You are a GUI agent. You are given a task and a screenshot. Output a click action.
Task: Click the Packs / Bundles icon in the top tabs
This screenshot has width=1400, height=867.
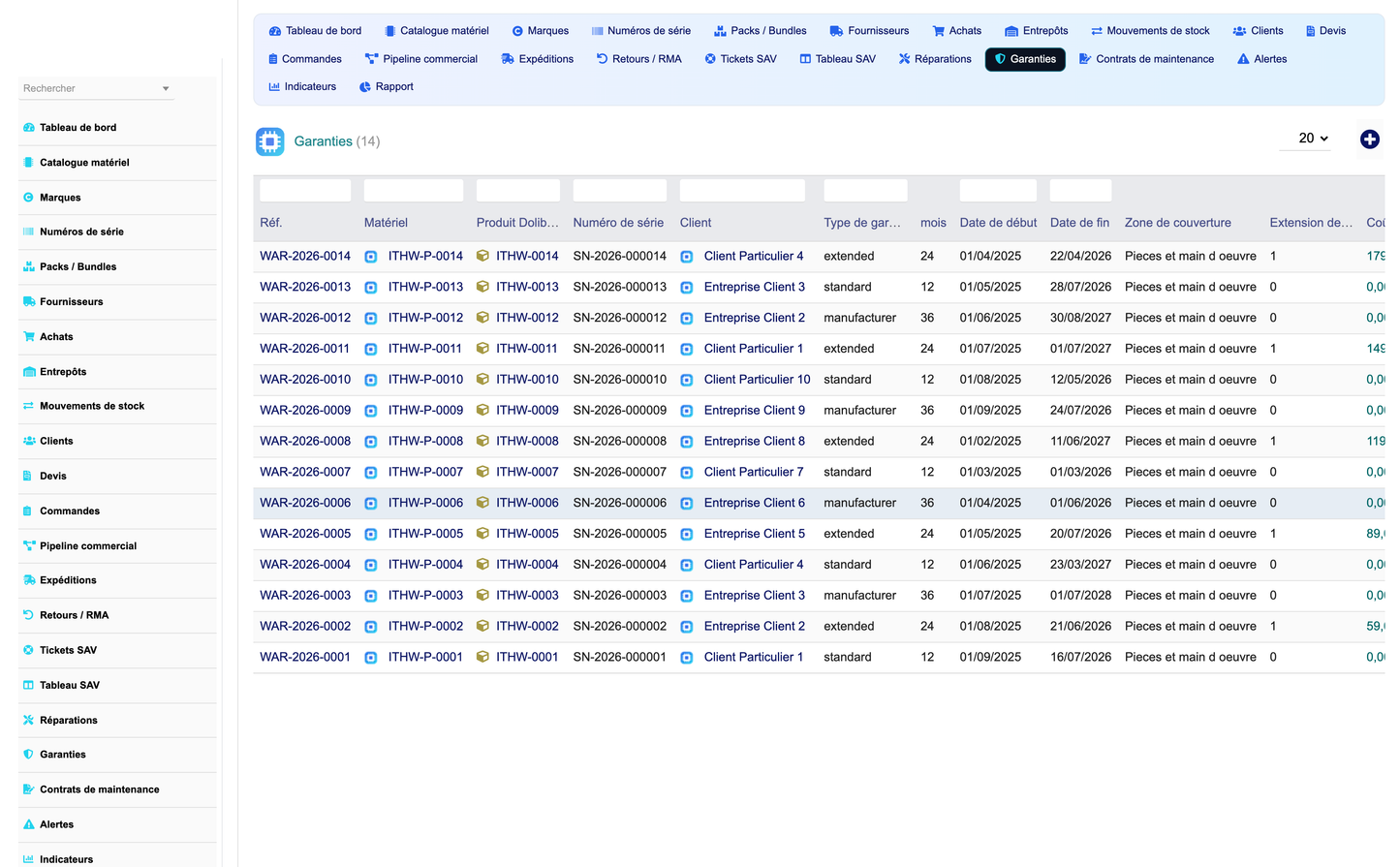coord(720,31)
